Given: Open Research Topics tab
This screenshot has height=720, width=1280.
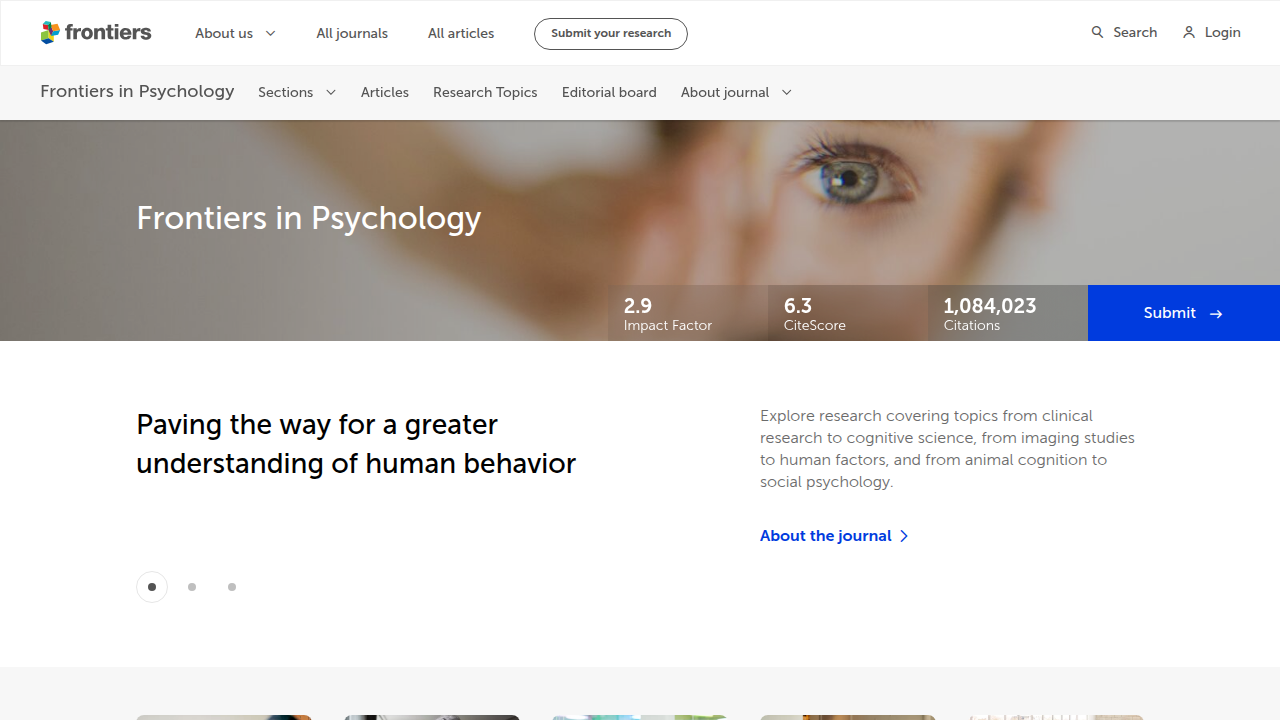Looking at the screenshot, I should pyautogui.click(x=485, y=92).
